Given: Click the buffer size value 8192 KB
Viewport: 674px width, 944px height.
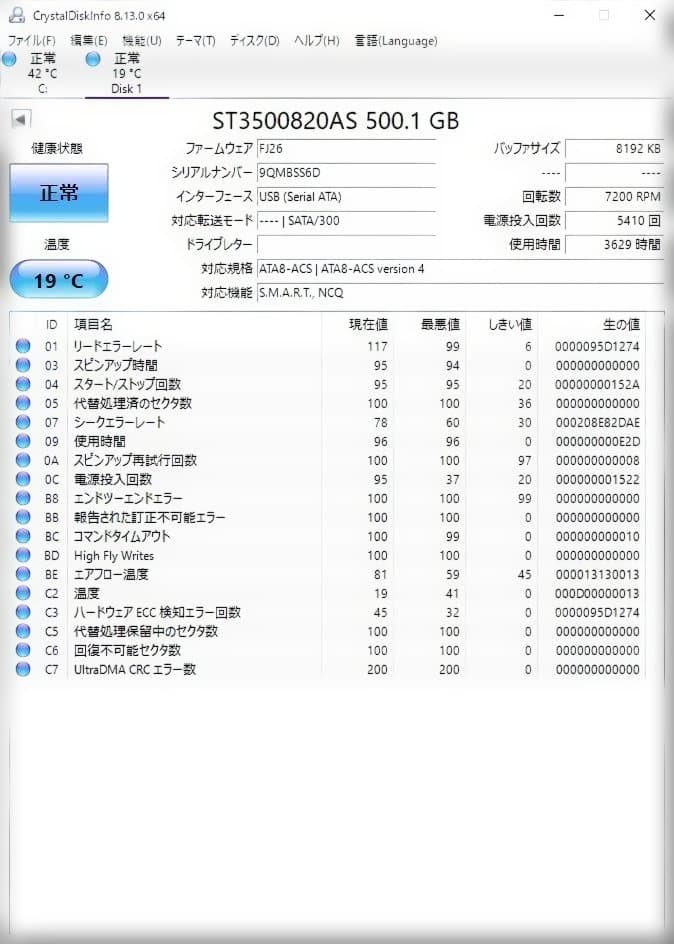Looking at the screenshot, I should [x=614, y=148].
